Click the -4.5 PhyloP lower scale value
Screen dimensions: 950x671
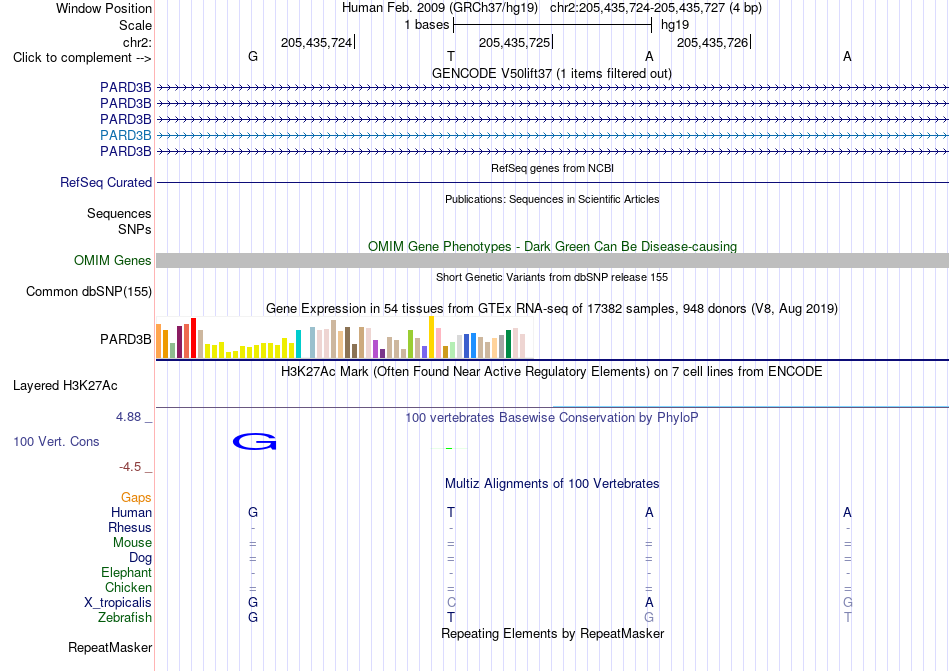(x=130, y=466)
